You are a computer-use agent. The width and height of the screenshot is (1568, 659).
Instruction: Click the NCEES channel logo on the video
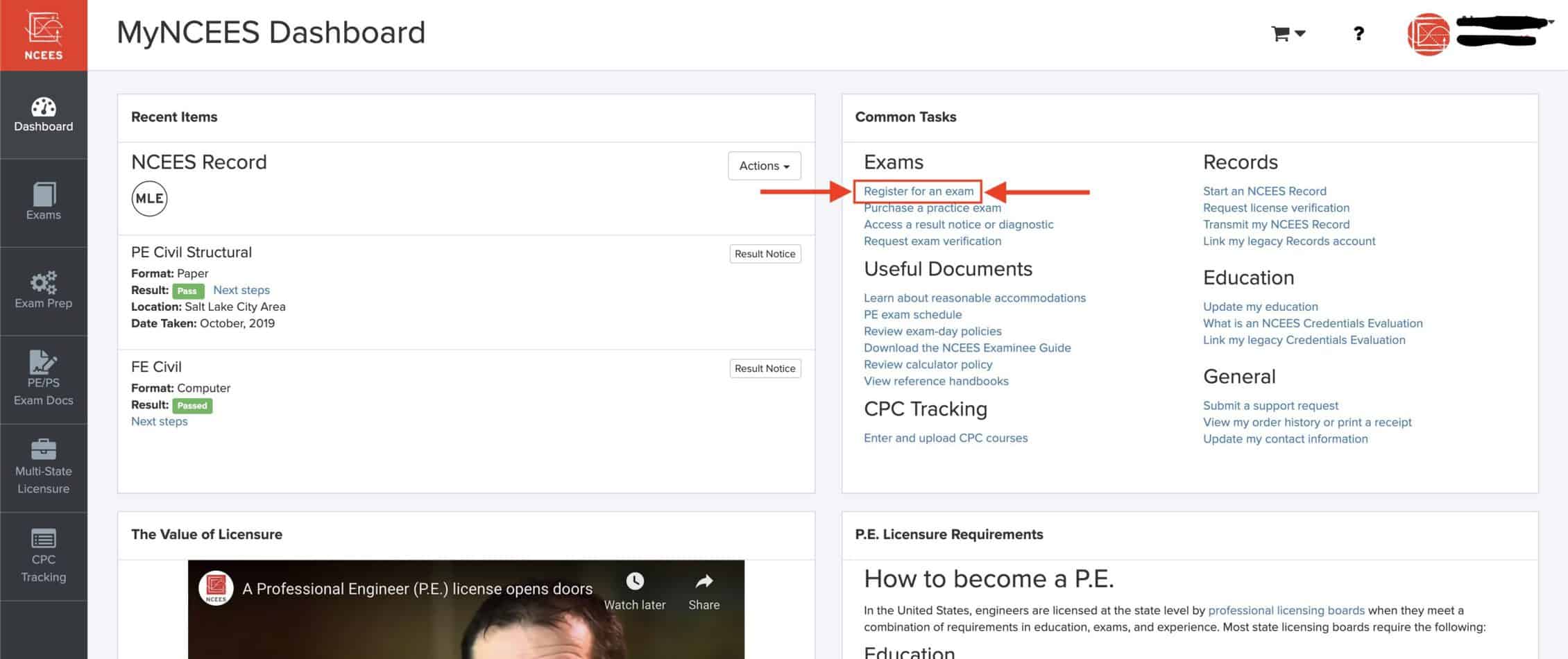[216, 588]
